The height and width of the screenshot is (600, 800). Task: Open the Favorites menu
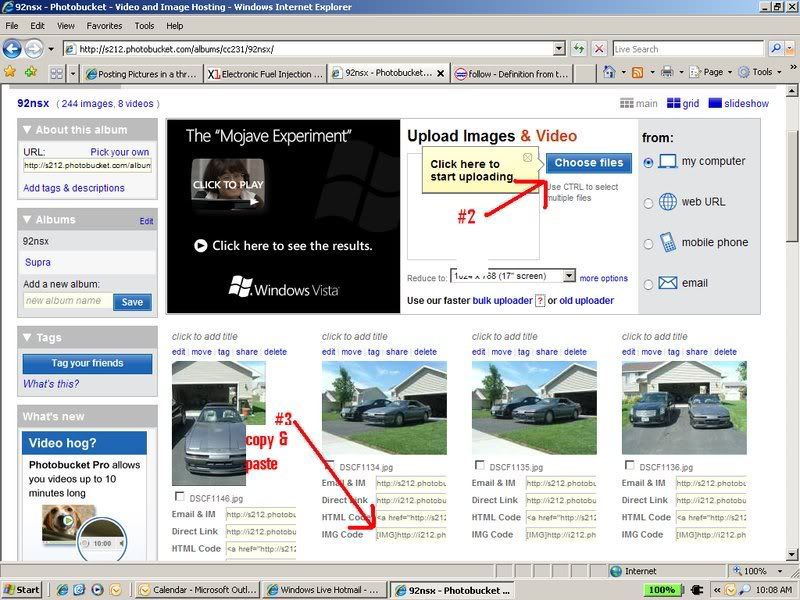pos(104,26)
